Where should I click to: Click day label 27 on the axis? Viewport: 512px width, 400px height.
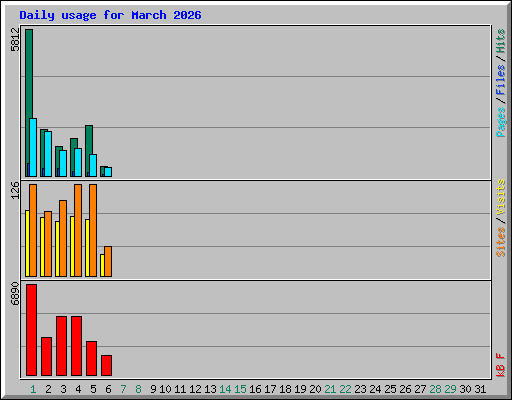point(420,389)
